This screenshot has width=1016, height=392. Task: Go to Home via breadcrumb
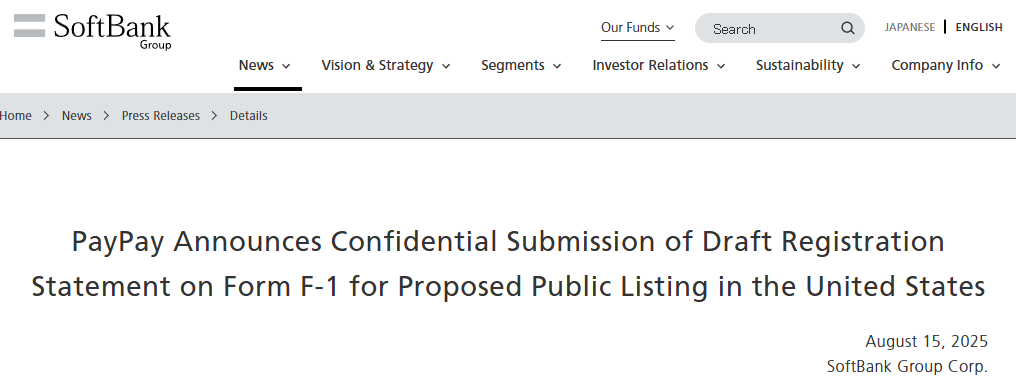click(16, 116)
